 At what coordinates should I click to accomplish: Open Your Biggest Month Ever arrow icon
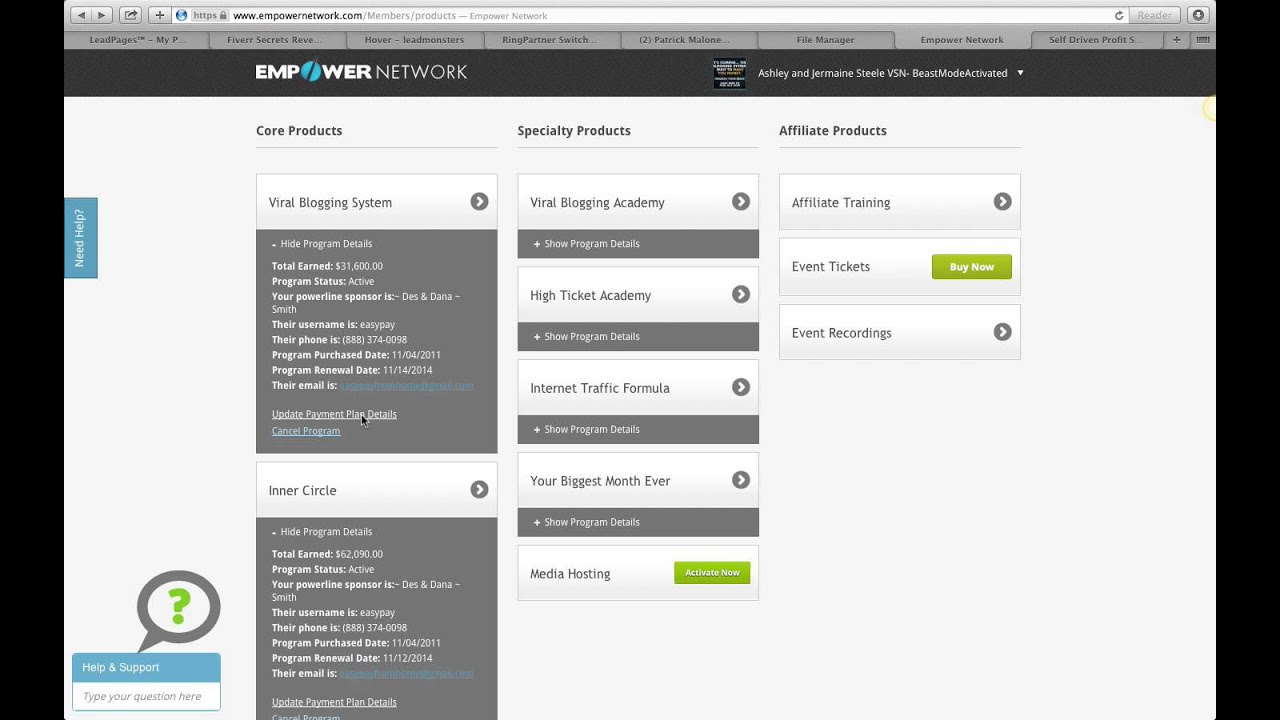click(x=741, y=480)
